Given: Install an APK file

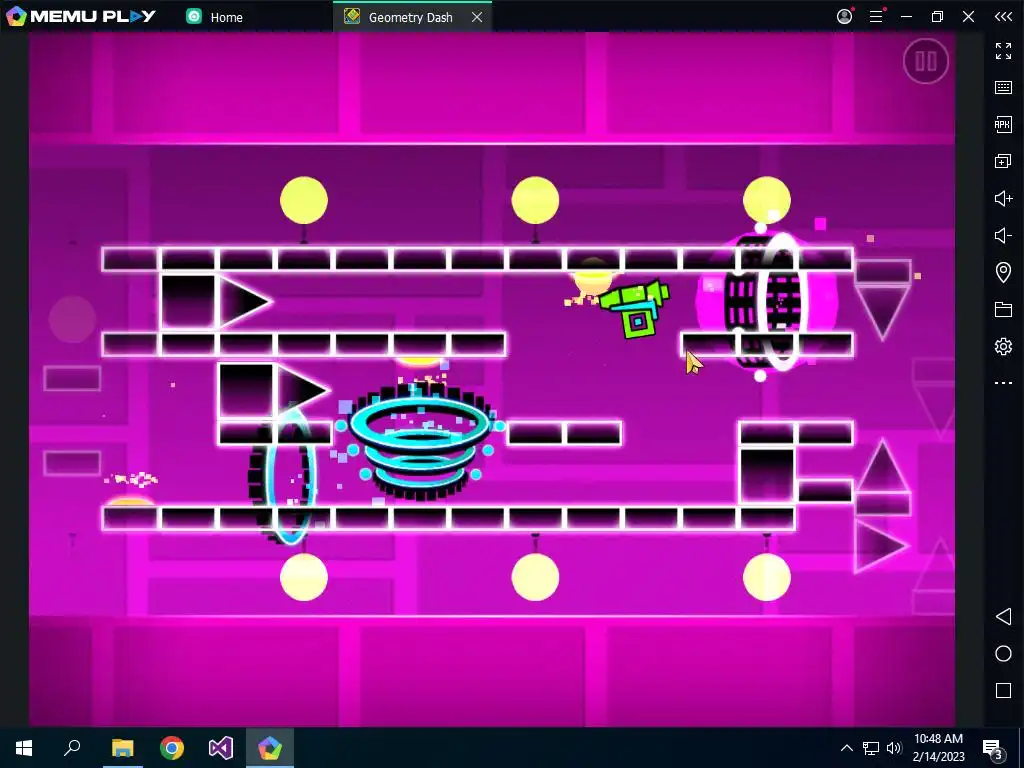Looking at the screenshot, I should (1003, 124).
